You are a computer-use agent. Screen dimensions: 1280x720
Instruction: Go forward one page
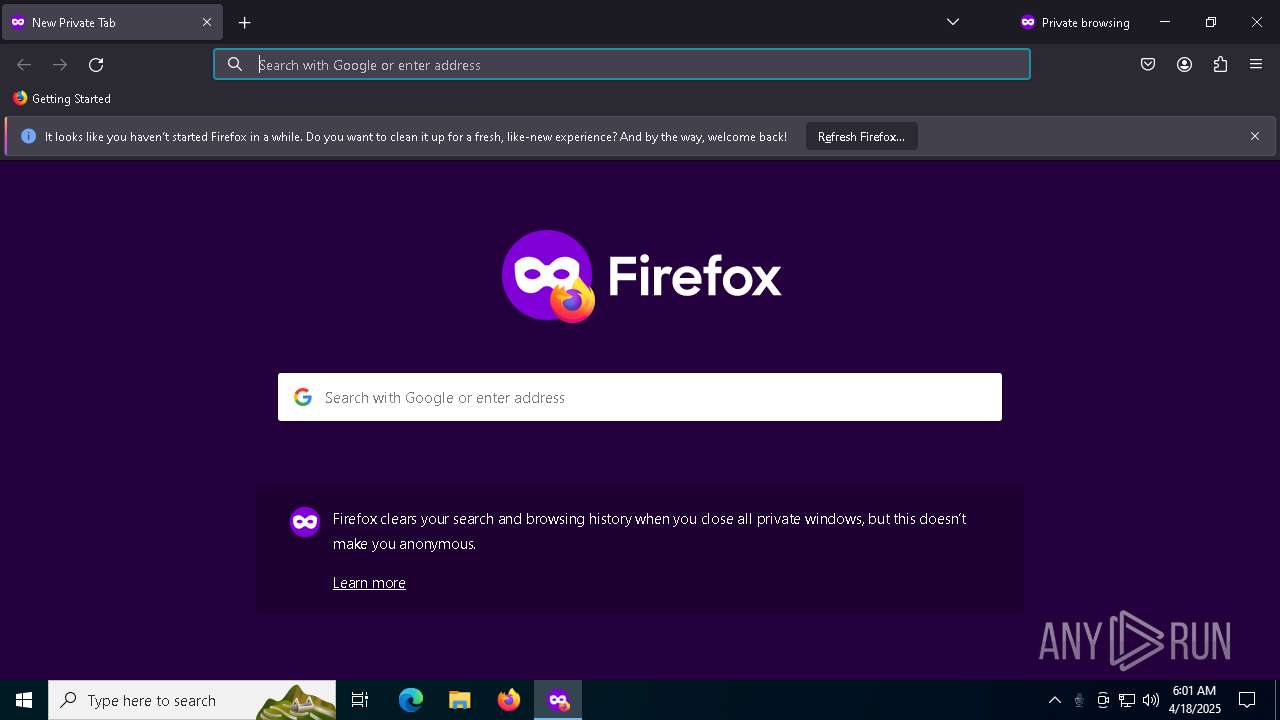point(60,65)
